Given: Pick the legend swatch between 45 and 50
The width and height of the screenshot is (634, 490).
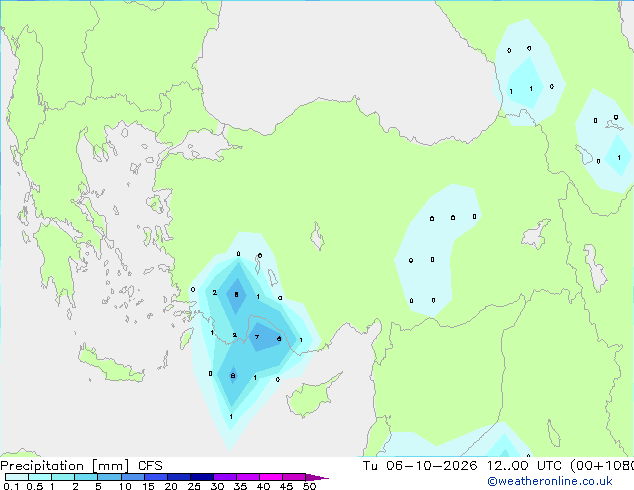Looking at the screenshot, I should click(294, 477).
